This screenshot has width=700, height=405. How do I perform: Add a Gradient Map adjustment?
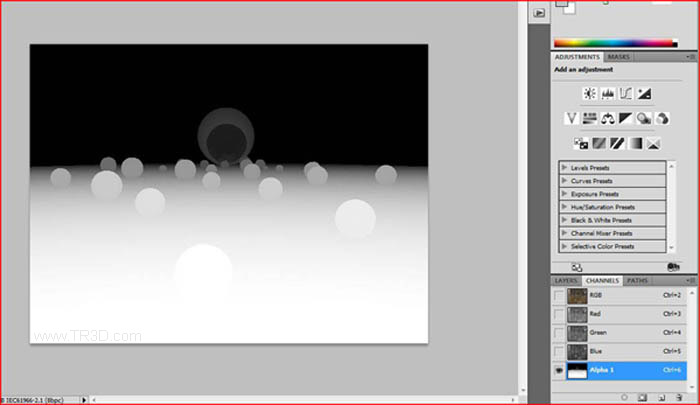click(x=635, y=144)
